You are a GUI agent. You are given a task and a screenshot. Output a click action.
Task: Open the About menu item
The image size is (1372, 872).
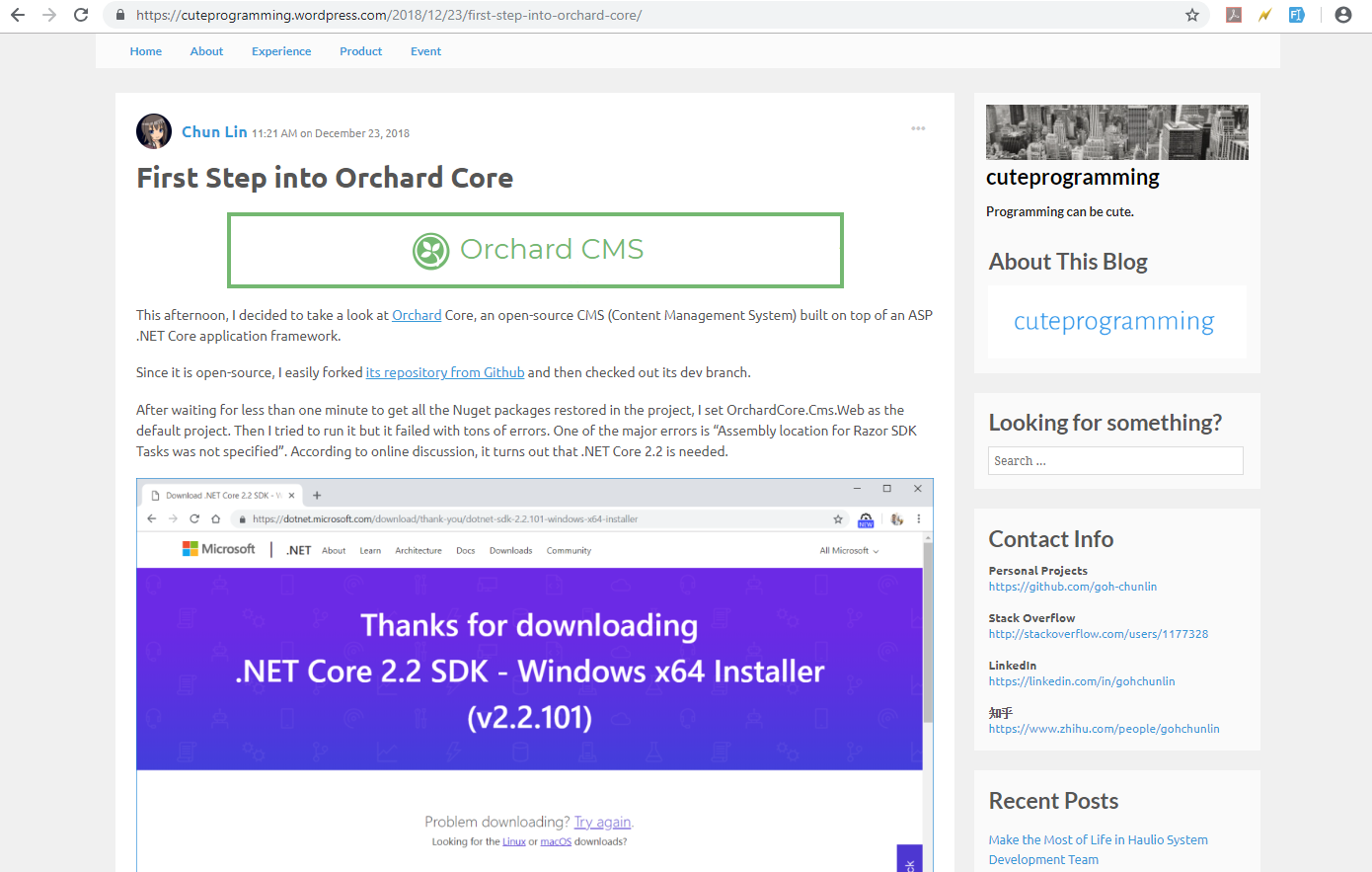click(206, 51)
